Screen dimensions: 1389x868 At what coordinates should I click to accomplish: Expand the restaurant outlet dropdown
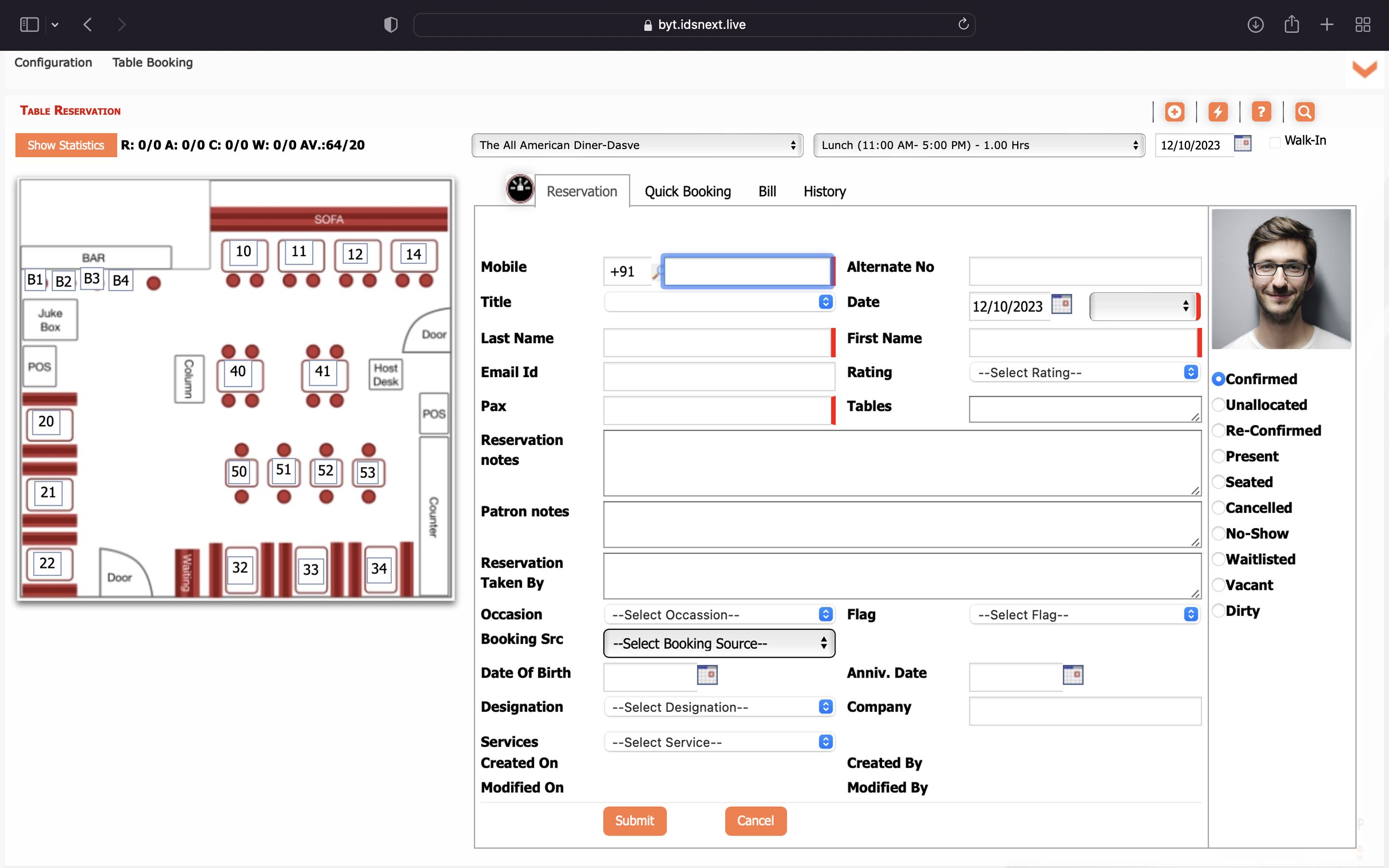point(637,145)
